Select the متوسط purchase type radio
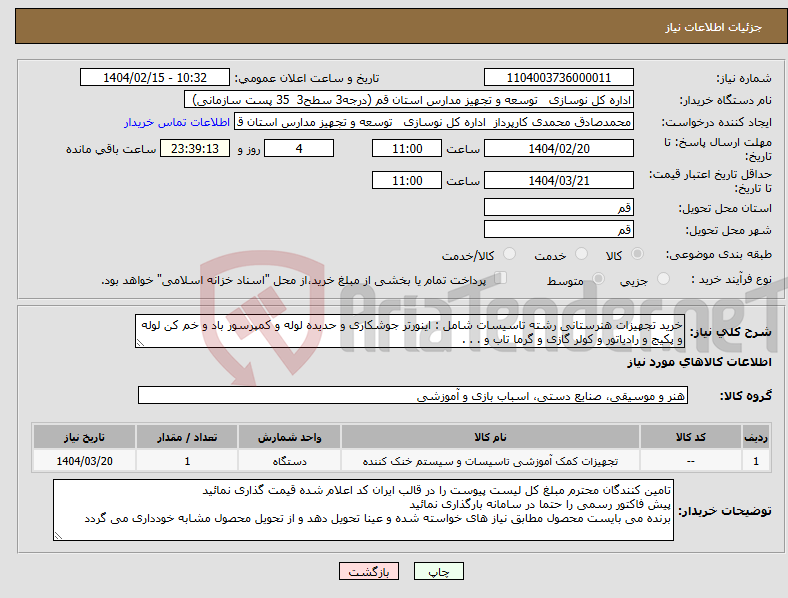This screenshot has width=788, height=598. tap(598, 279)
